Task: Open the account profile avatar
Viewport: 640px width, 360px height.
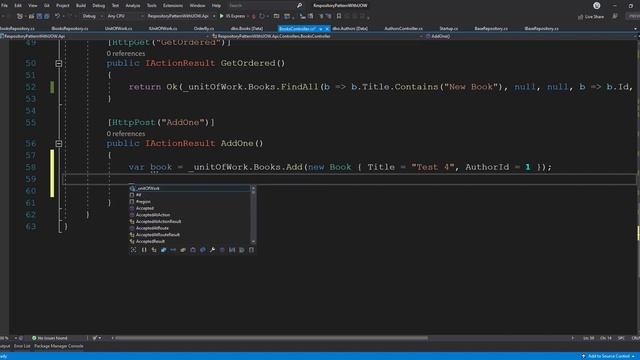Action: 597,6
